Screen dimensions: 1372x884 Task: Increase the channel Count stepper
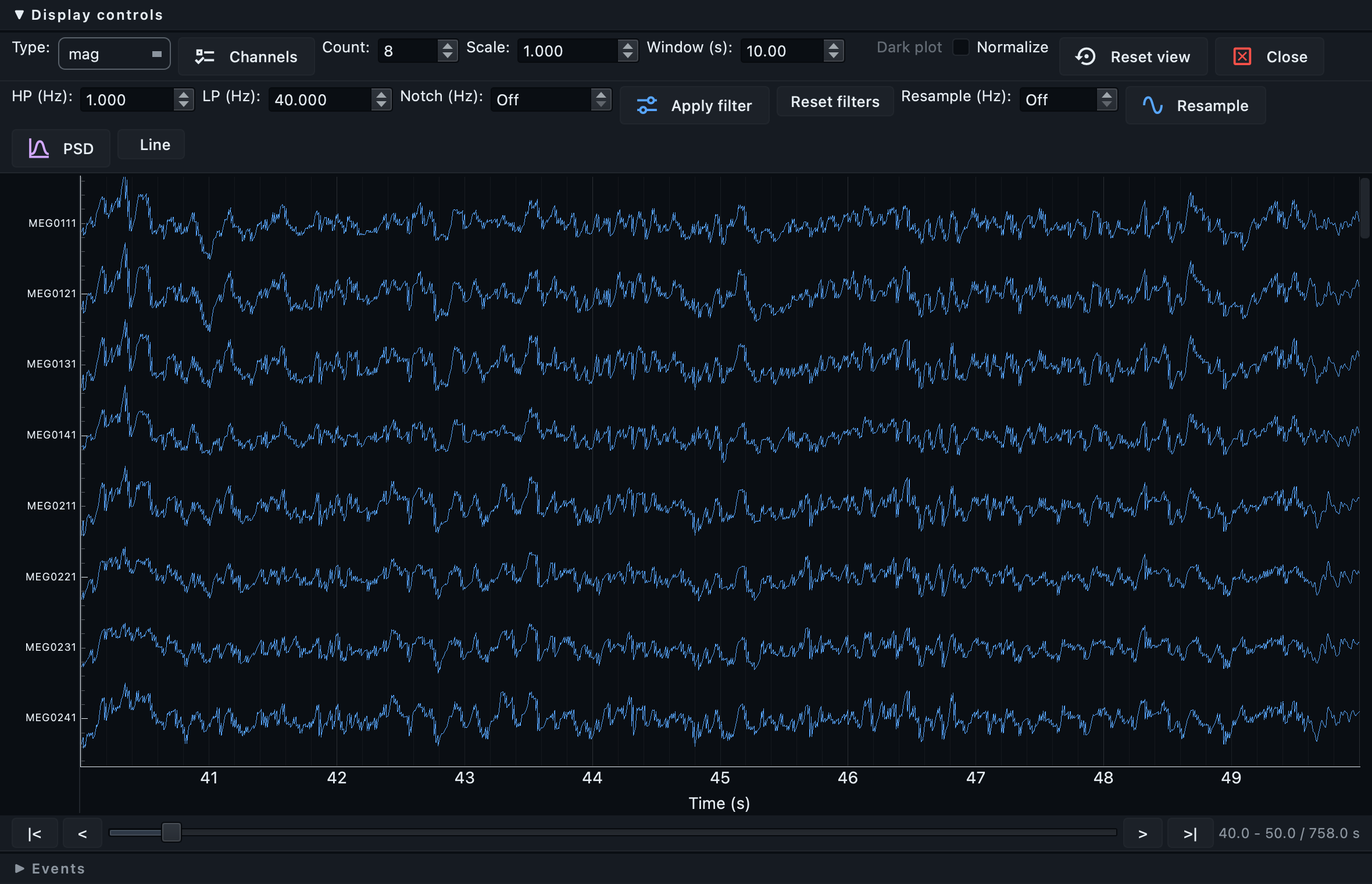click(447, 45)
